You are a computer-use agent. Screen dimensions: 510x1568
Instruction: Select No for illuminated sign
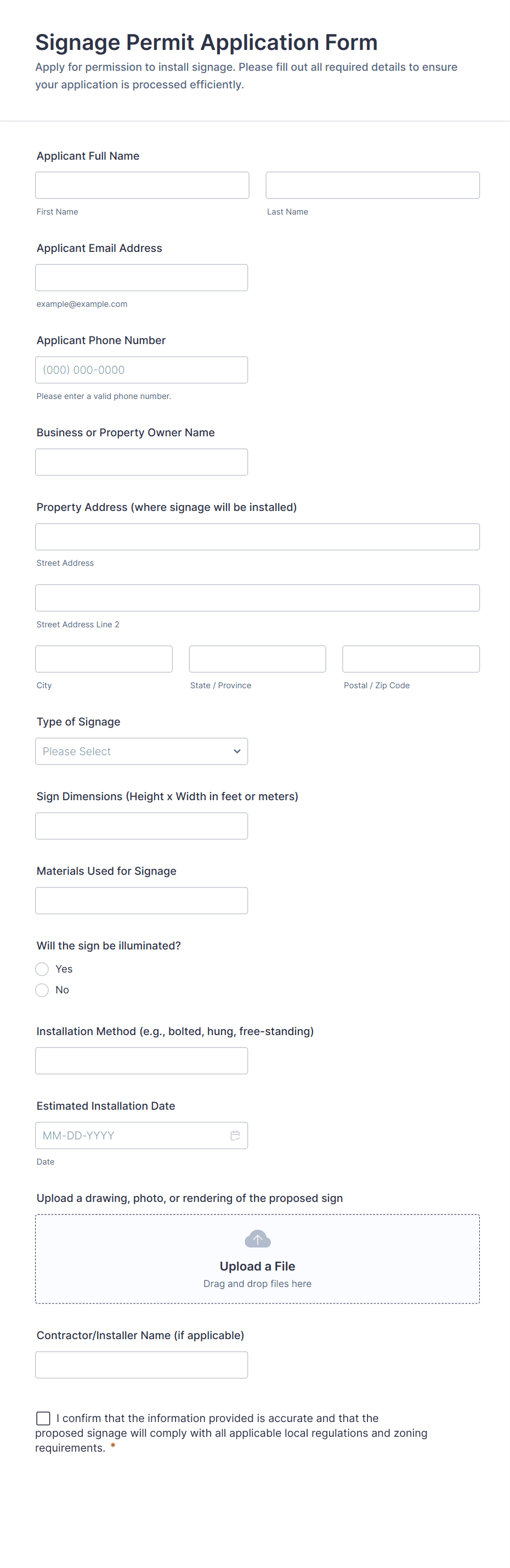42,990
